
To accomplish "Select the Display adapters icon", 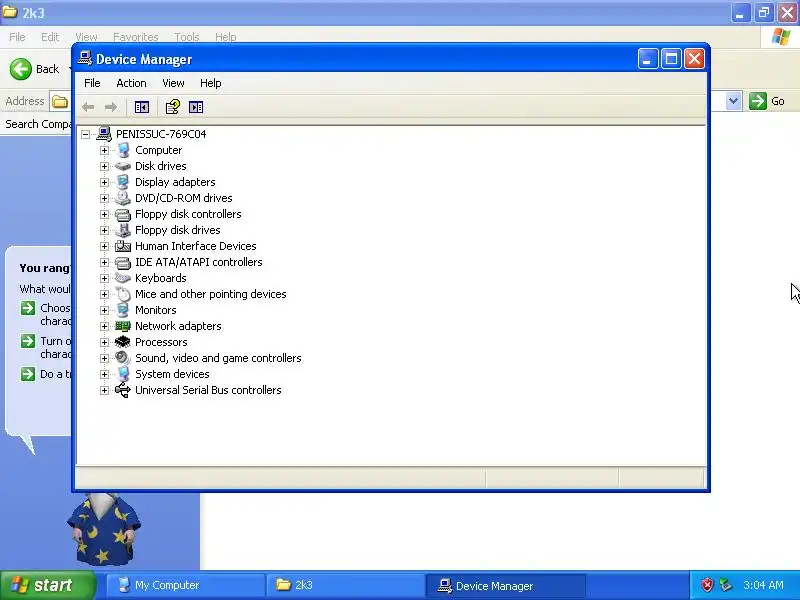I will (123, 182).
